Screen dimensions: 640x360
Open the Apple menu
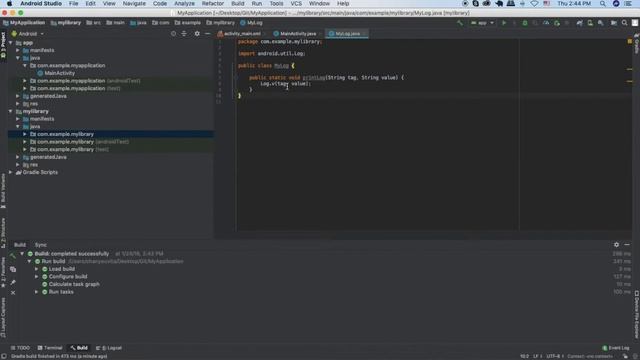(9, 3)
